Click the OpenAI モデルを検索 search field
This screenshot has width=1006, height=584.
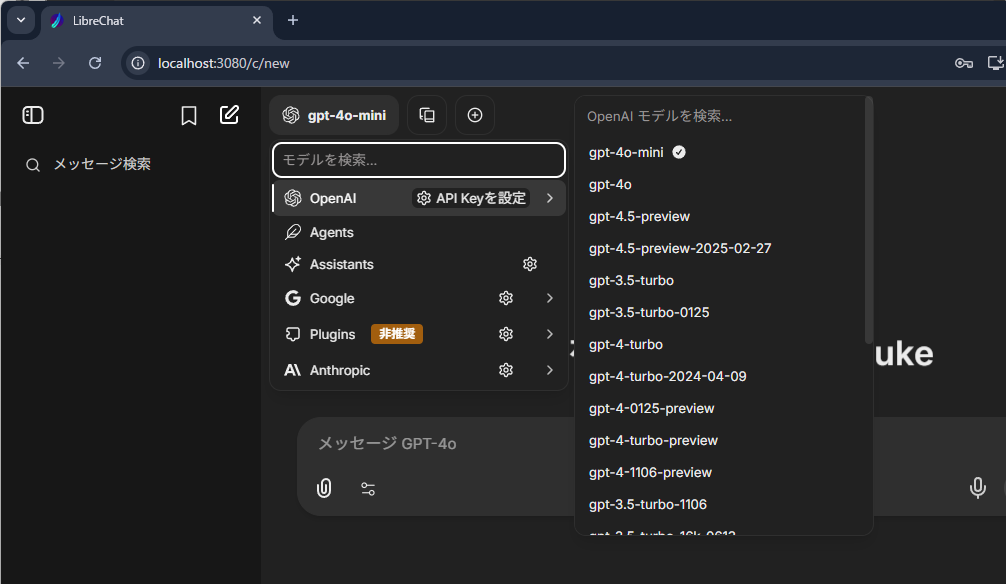(720, 116)
